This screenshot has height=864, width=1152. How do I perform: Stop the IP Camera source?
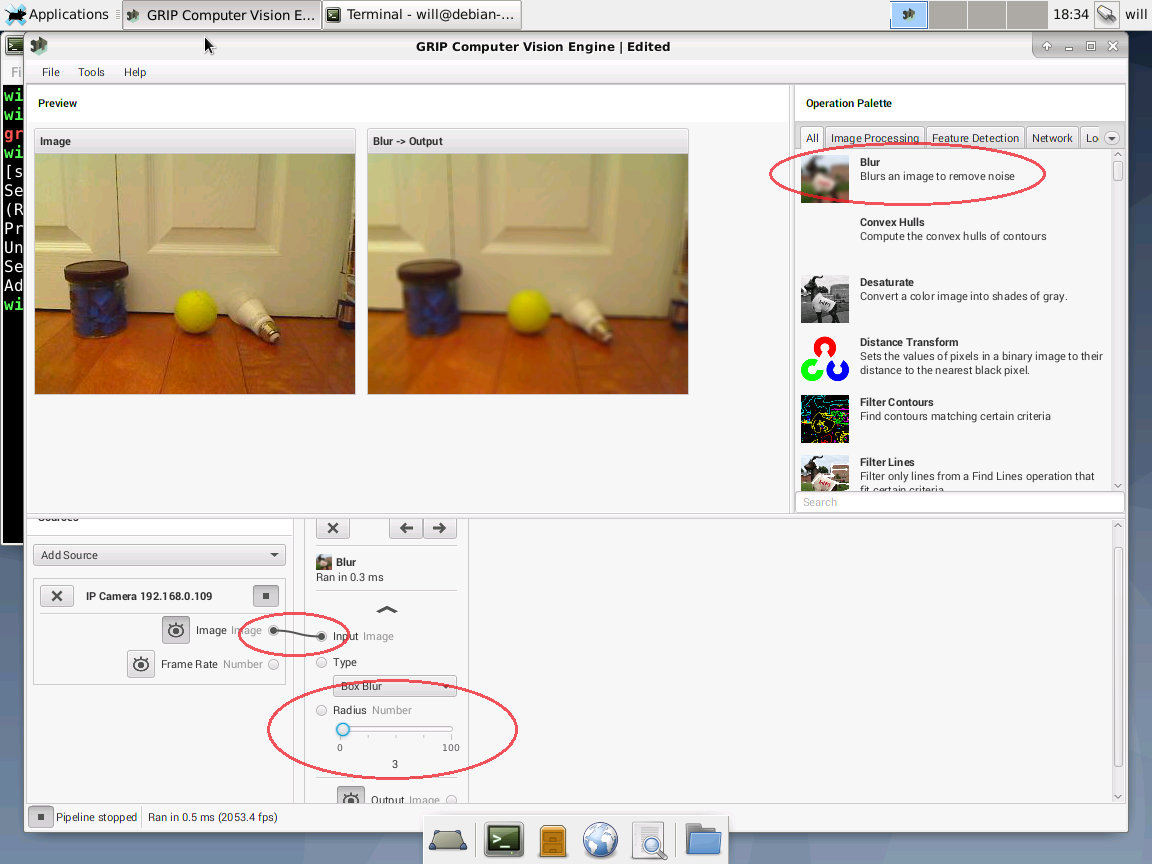pyautogui.click(x=265, y=596)
